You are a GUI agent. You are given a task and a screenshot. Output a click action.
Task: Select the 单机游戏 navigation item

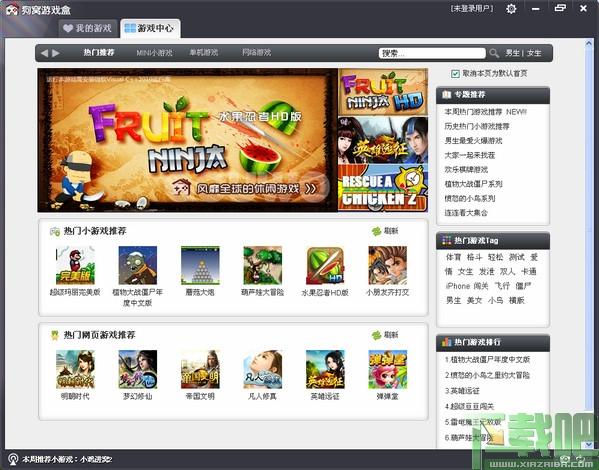tap(204, 53)
